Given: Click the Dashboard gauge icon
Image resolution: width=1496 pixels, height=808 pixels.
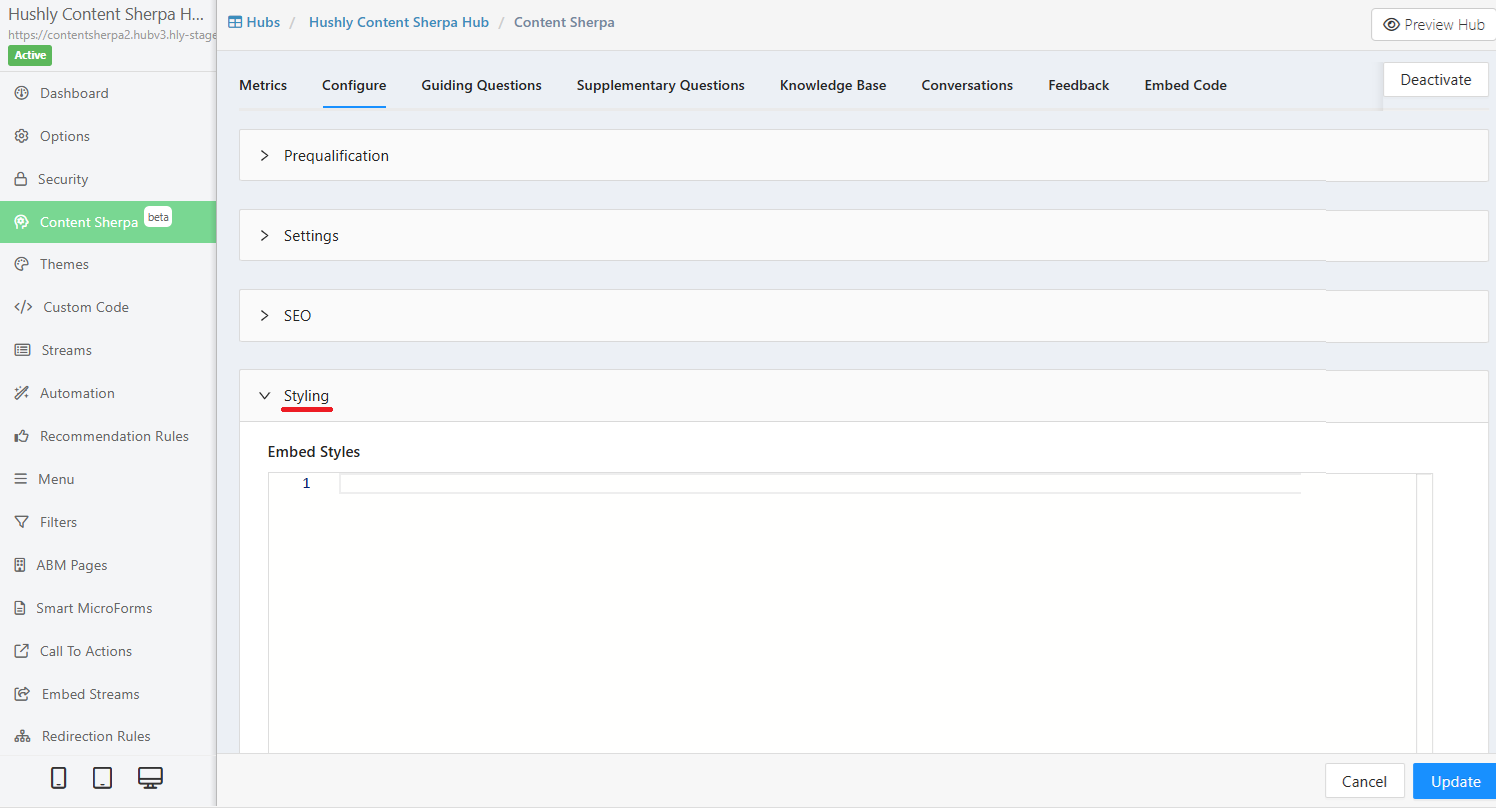Looking at the screenshot, I should coord(21,93).
